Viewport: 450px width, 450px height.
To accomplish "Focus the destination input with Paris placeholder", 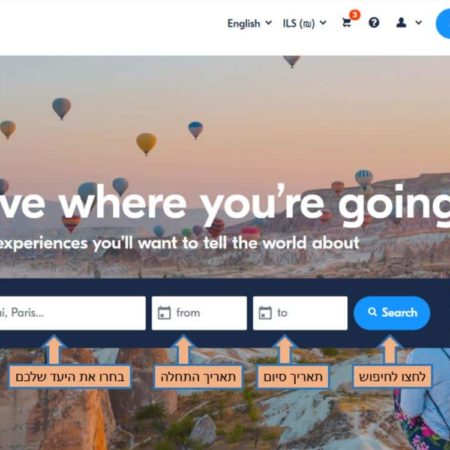I will (73, 313).
